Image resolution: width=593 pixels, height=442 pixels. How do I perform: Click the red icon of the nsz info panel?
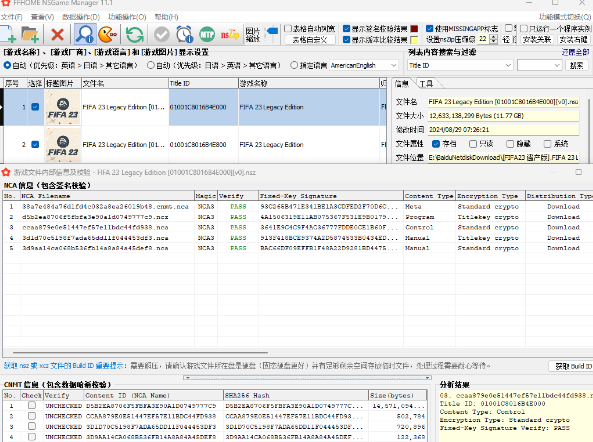5,172
